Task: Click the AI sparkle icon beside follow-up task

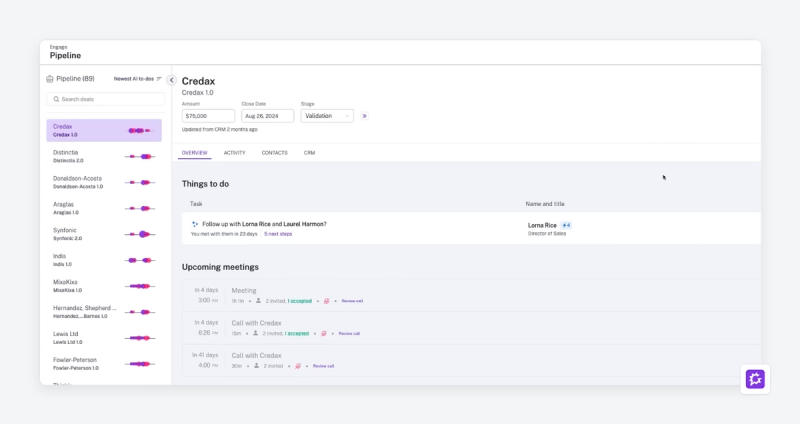Action: (194, 224)
